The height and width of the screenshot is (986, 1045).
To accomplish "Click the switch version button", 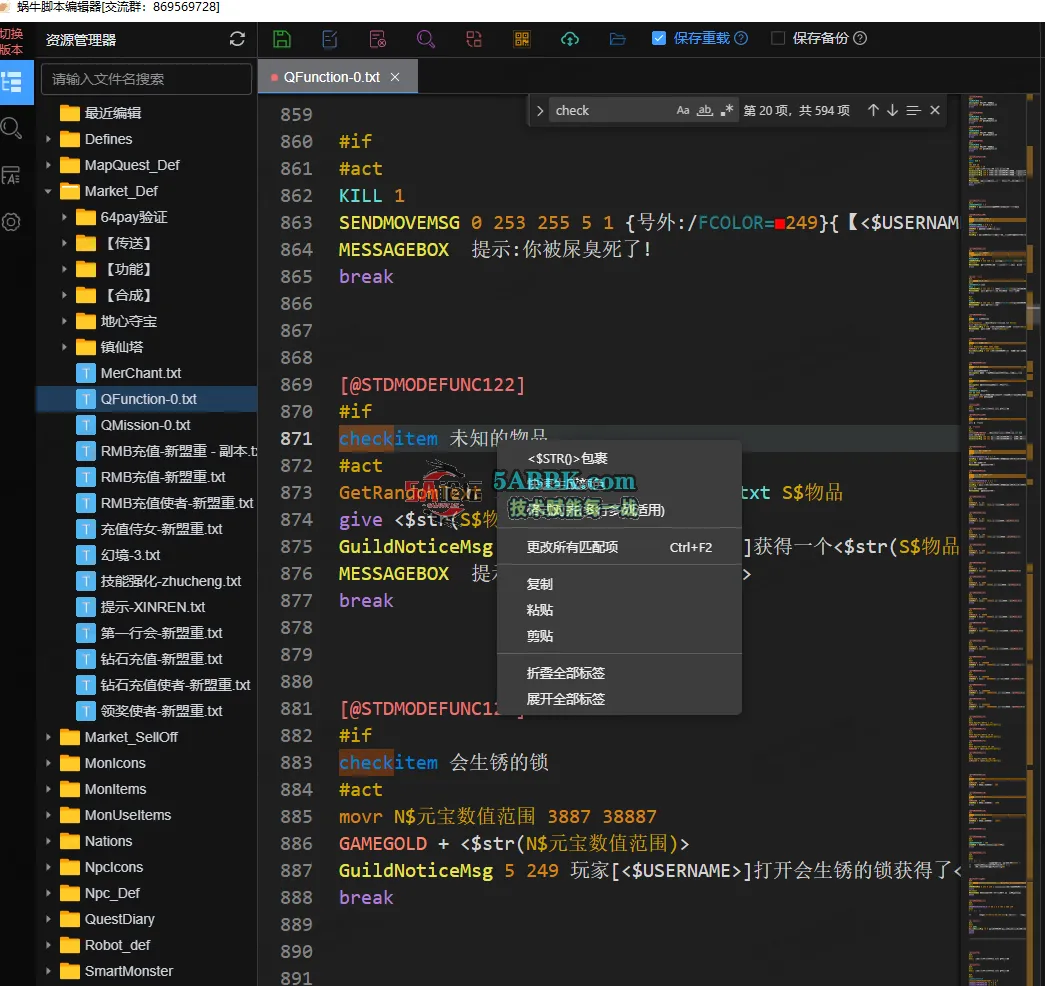I will pos(11,41).
